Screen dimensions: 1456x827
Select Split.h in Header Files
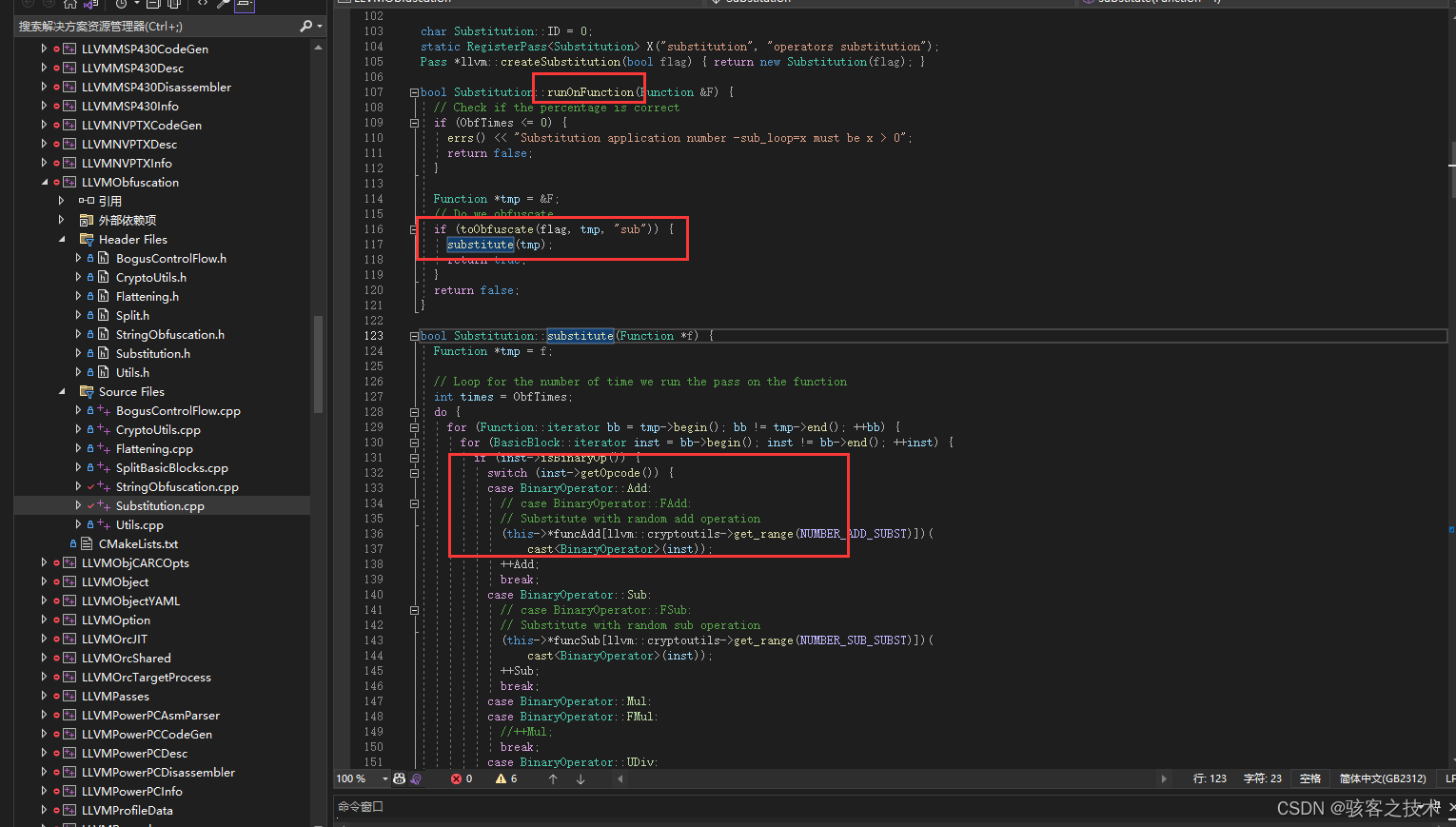(x=132, y=315)
